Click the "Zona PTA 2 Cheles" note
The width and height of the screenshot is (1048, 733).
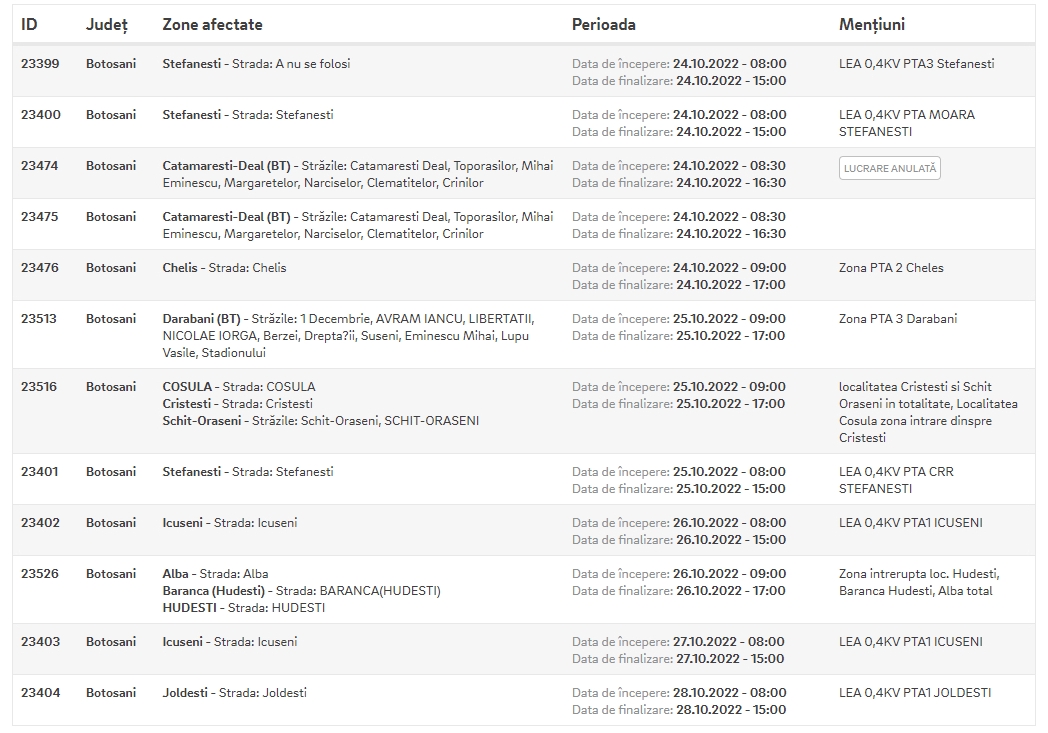click(x=890, y=268)
